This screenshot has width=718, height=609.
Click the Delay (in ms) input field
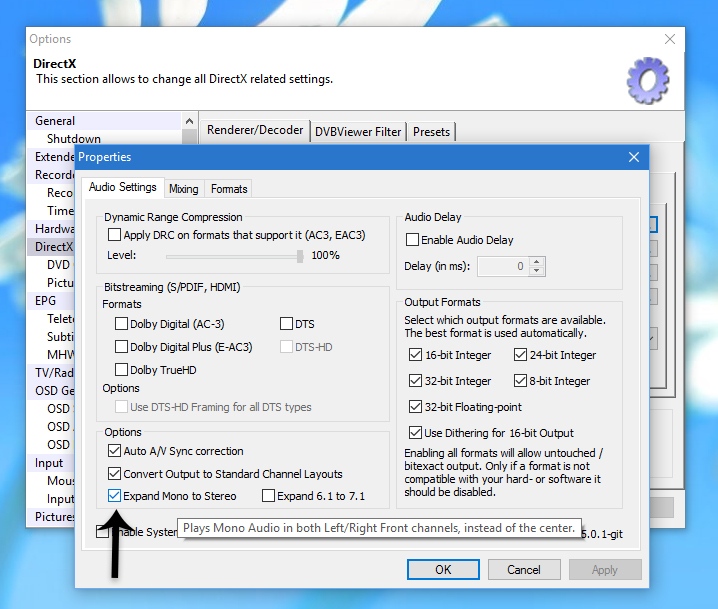point(503,266)
